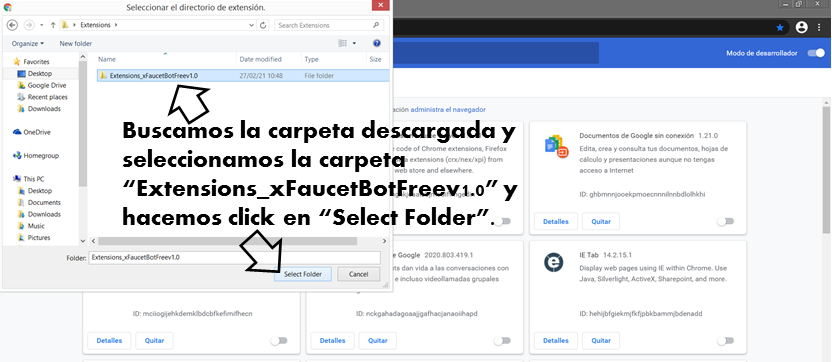Open Detalles for Documentos de Google
The height and width of the screenshot is (362, 832).
(x=556, y=221)
